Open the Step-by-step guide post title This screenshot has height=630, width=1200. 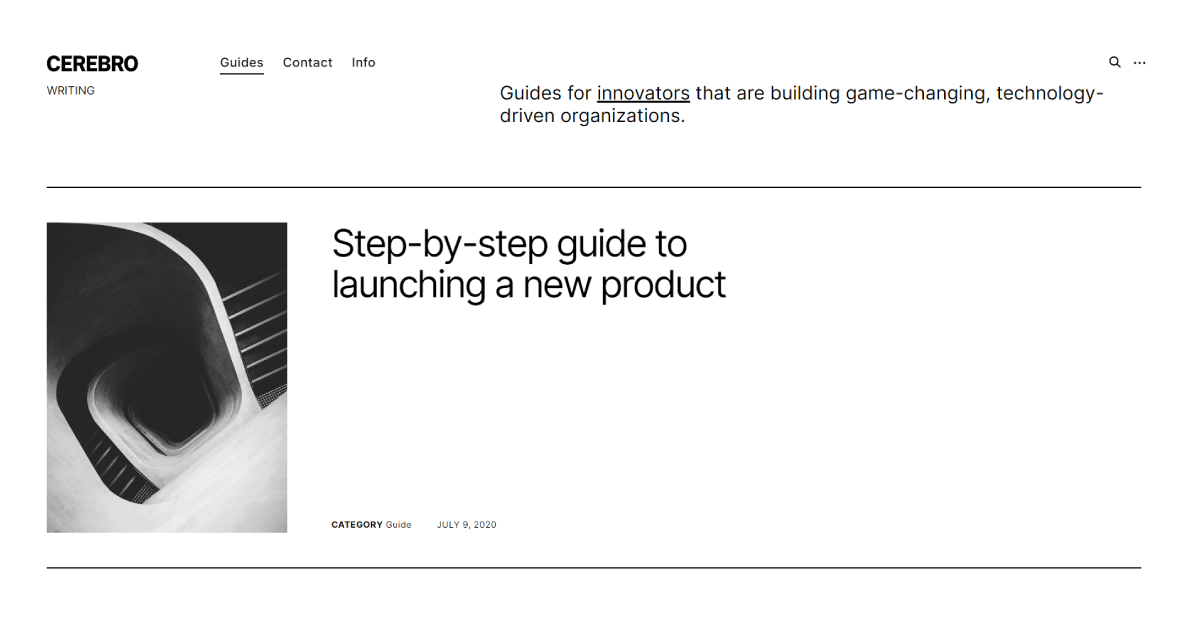[509, 244]
